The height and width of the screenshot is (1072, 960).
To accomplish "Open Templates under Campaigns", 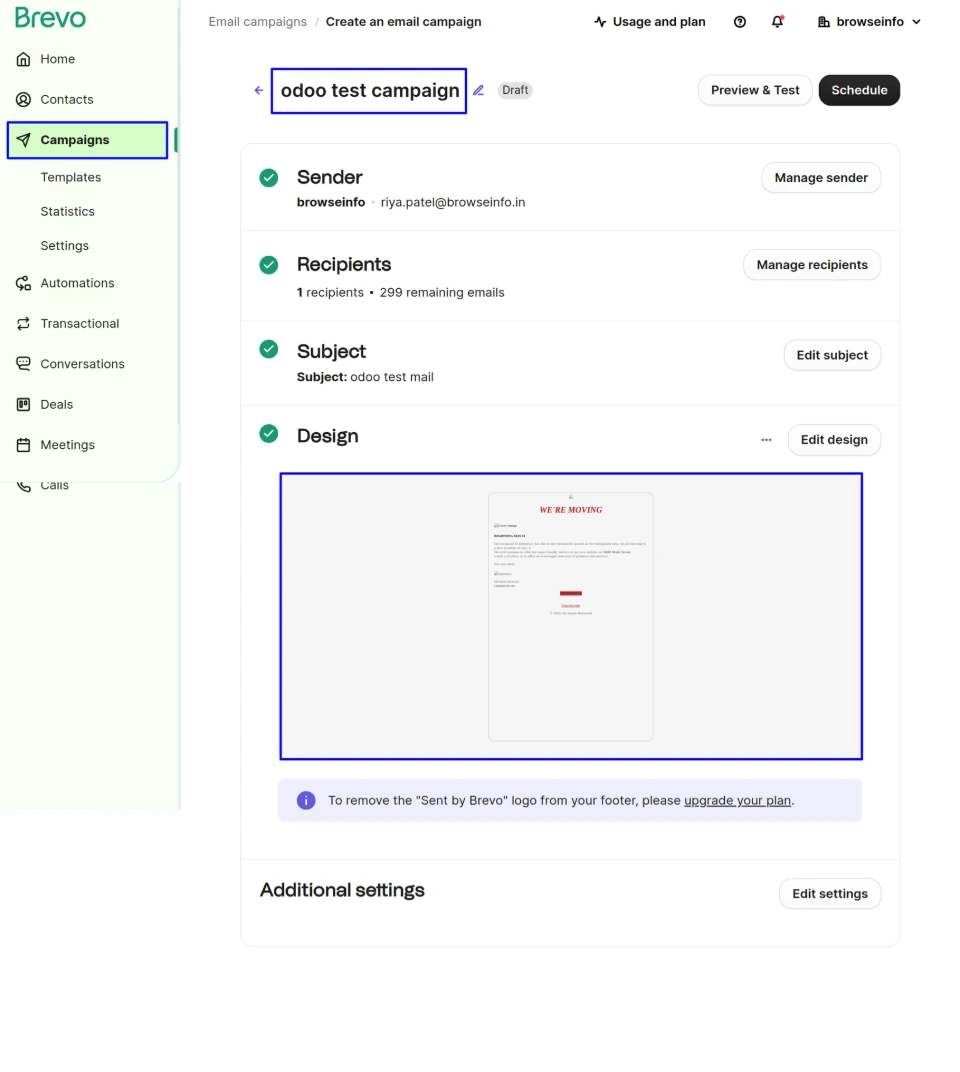I will [70, 177].
